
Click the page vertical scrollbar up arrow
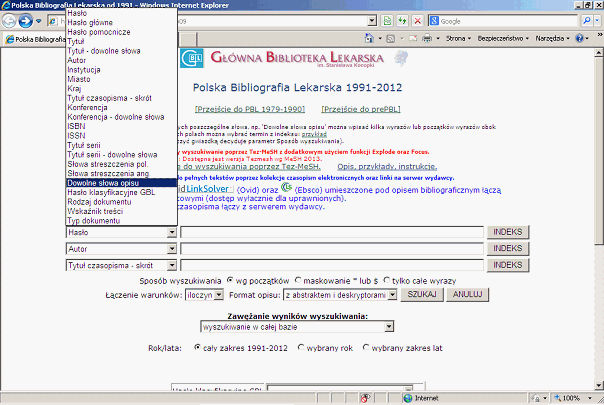(x=598, y=53)
